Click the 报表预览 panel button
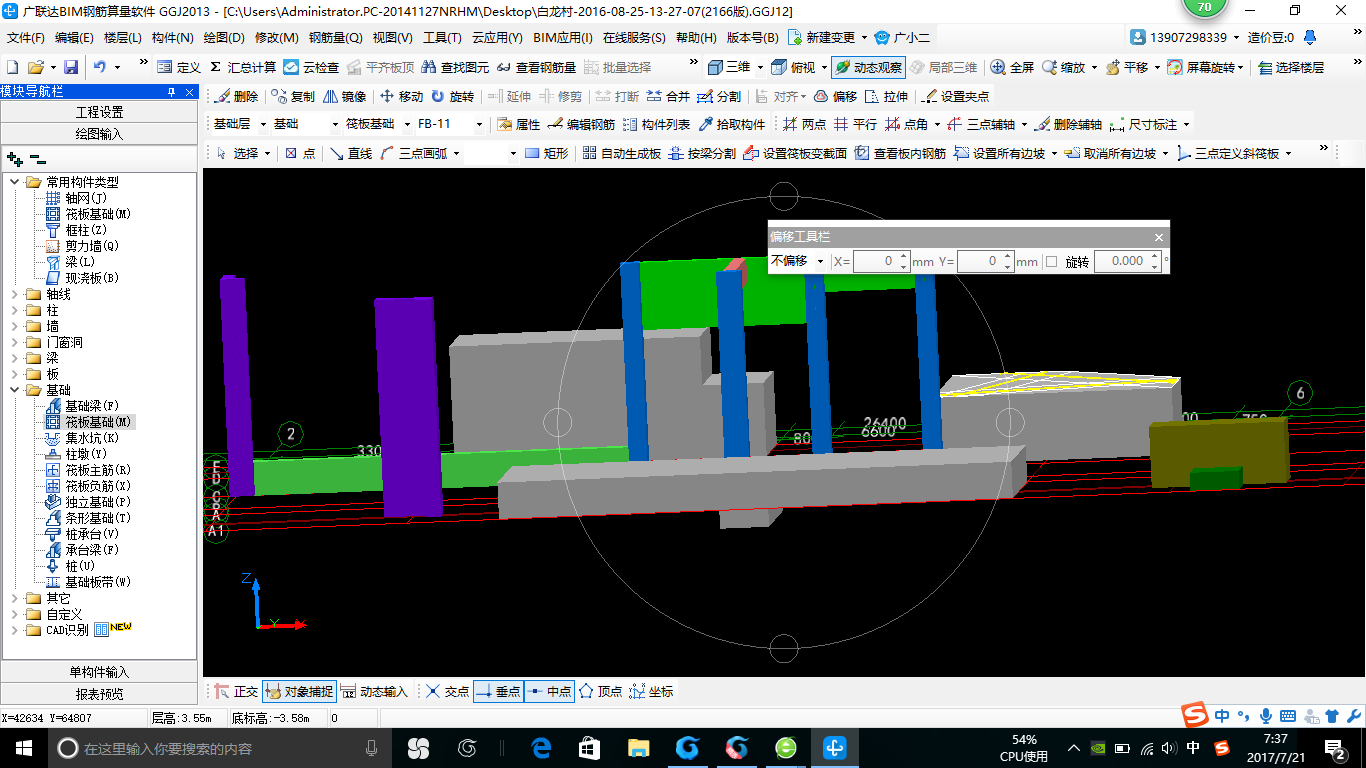 click(x=99, y=694)
